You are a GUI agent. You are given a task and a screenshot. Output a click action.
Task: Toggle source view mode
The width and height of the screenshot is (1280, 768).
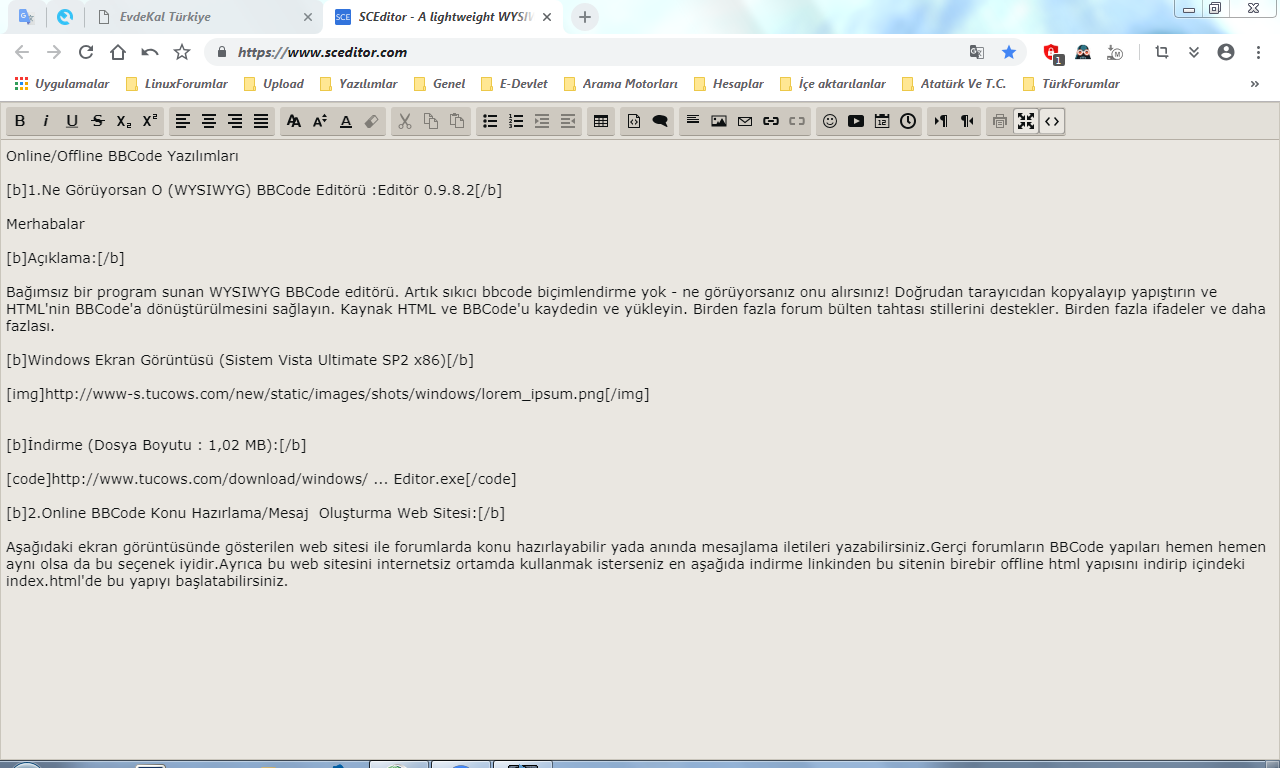tap(1052, 121)
